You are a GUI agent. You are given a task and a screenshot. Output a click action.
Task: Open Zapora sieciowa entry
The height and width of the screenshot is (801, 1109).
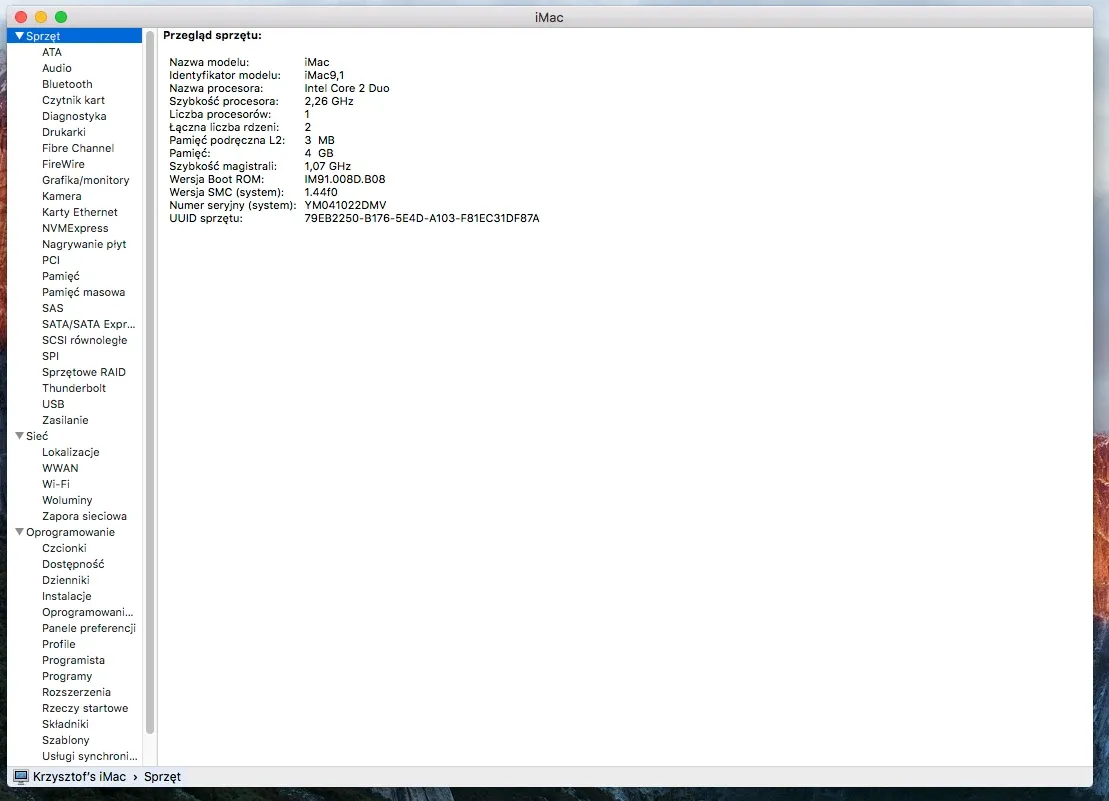pos(84,516)
